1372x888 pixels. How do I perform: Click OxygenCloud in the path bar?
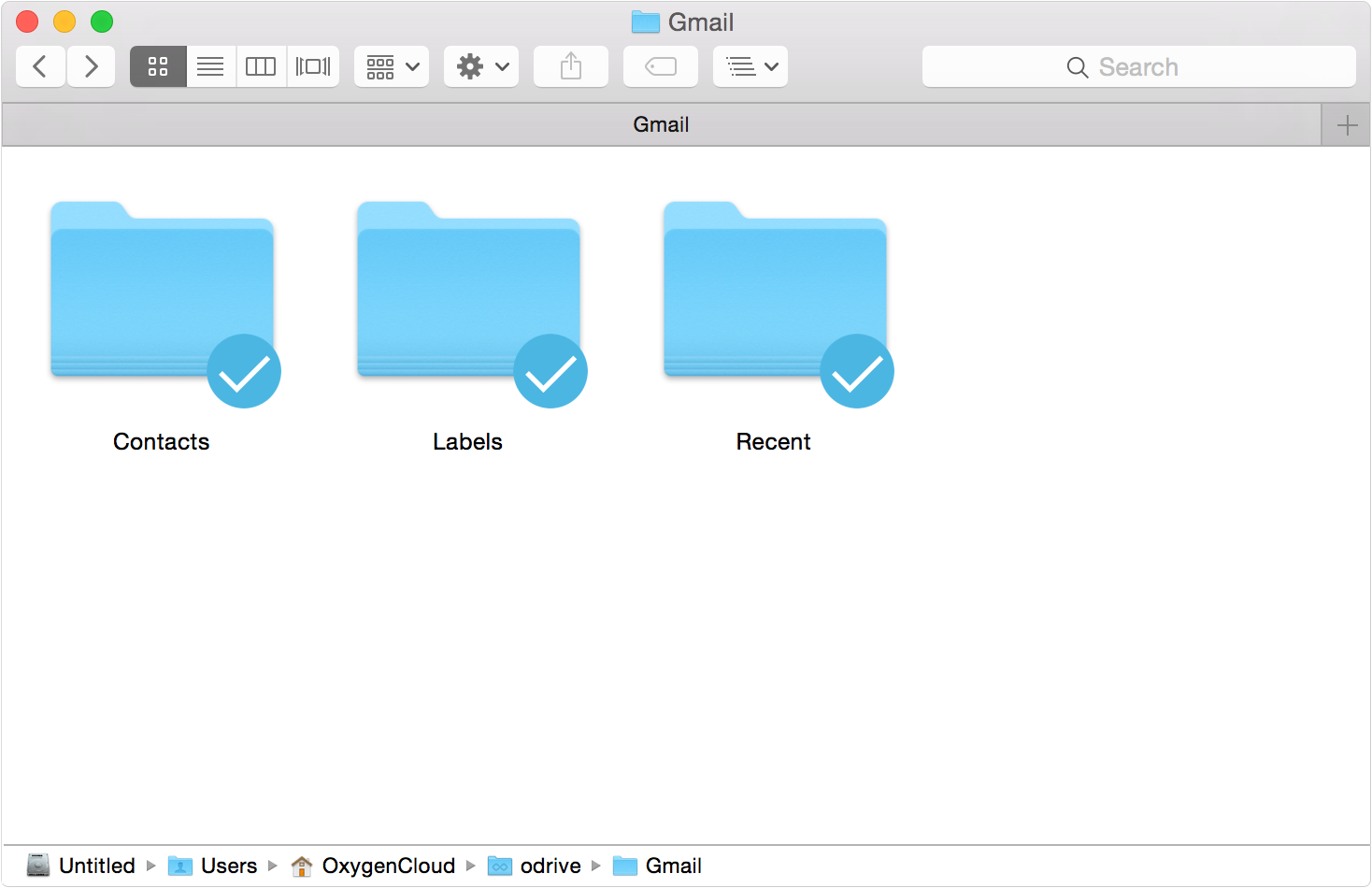point(373,866)
